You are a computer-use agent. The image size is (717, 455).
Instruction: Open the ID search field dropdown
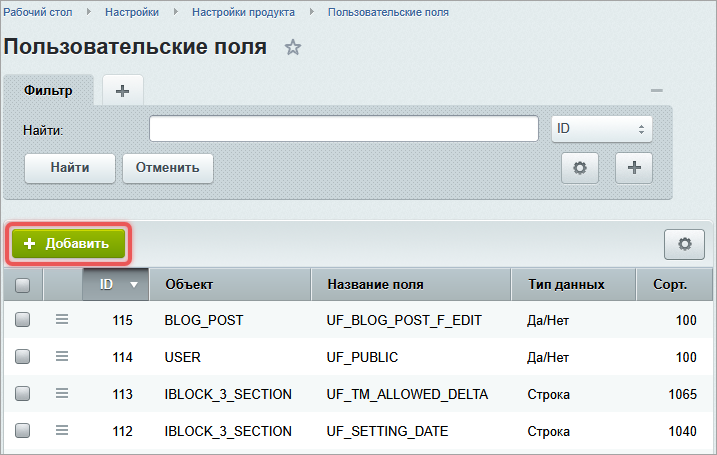point(601,130)
